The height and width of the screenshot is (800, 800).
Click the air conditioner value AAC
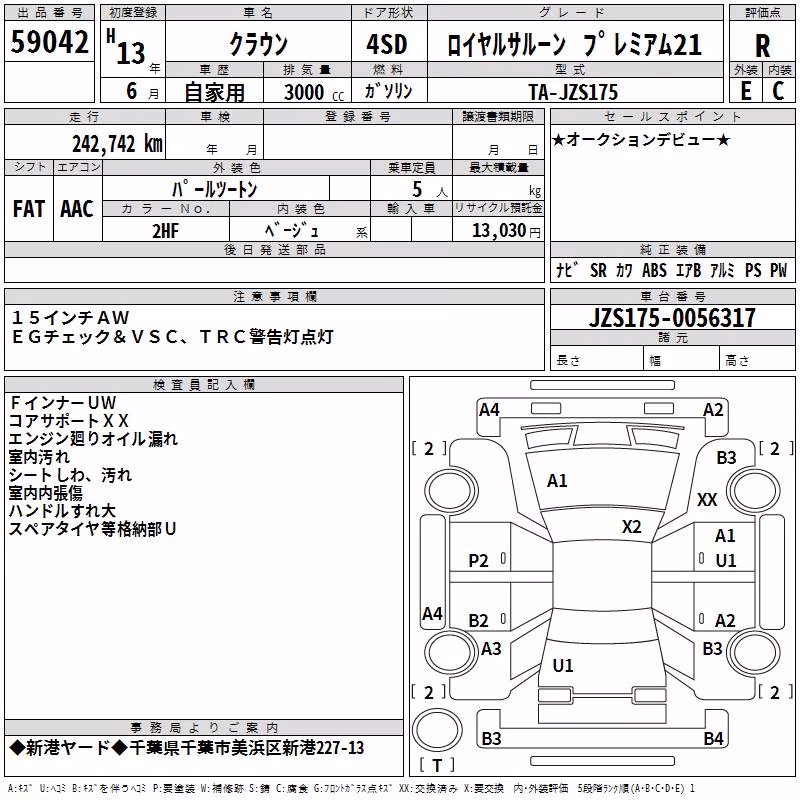[77, 209]
